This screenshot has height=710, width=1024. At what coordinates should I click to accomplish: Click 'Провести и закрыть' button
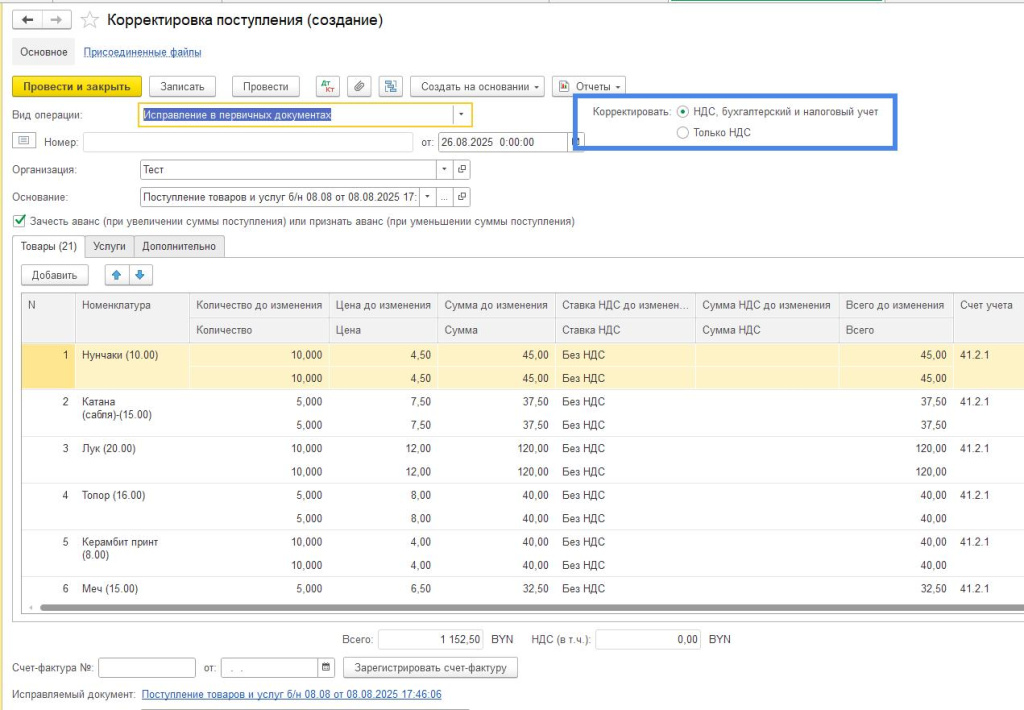[x=77, y=86]
